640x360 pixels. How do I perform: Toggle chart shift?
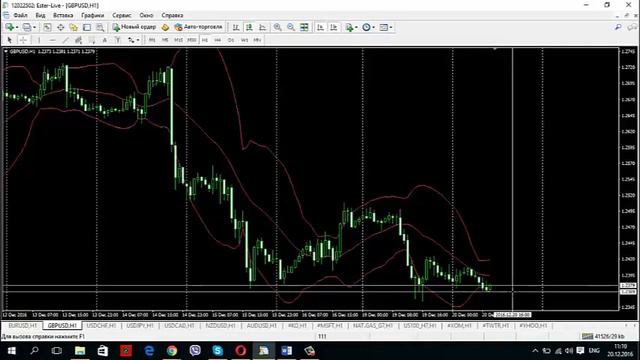pos(333,27)
